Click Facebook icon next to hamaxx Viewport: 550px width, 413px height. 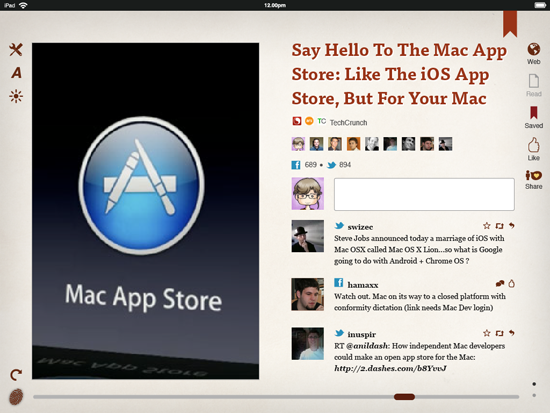click(x=338, y=282)
